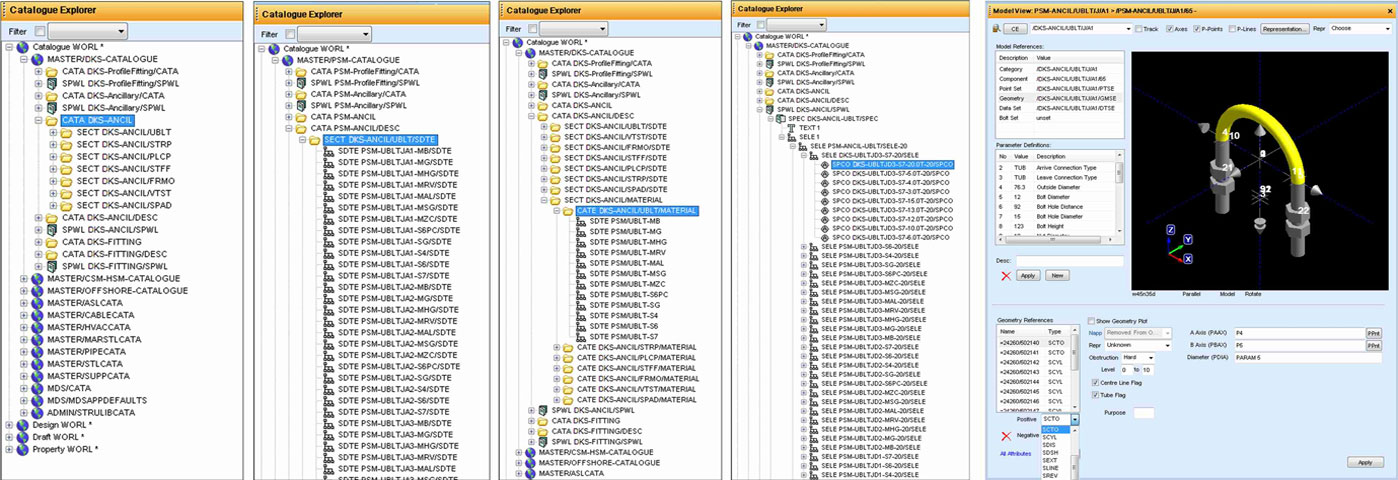Click the Purpose input field
Screen dimensions: 1398x480
(1144, 412)
